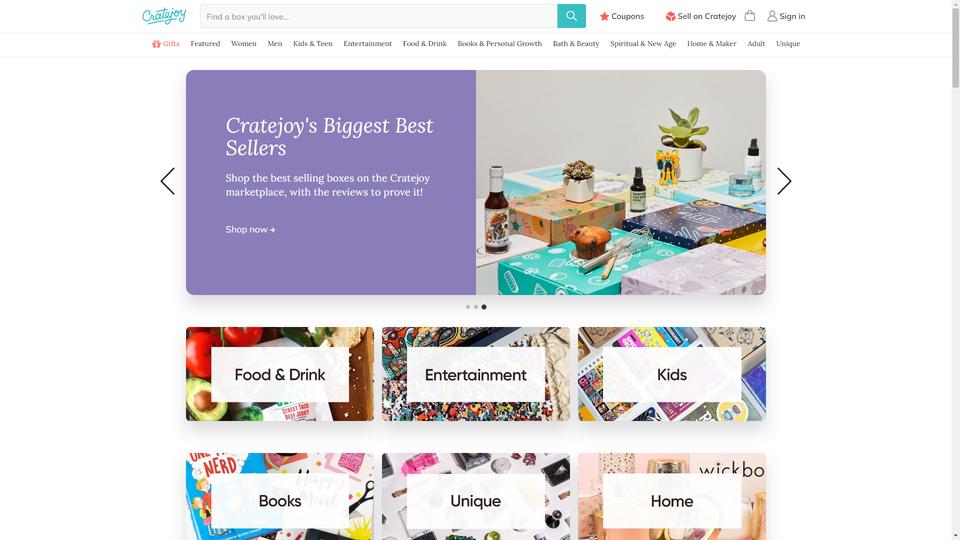
Task: Select the second carousel dot indicator
Action: click(x=476, y=307)
